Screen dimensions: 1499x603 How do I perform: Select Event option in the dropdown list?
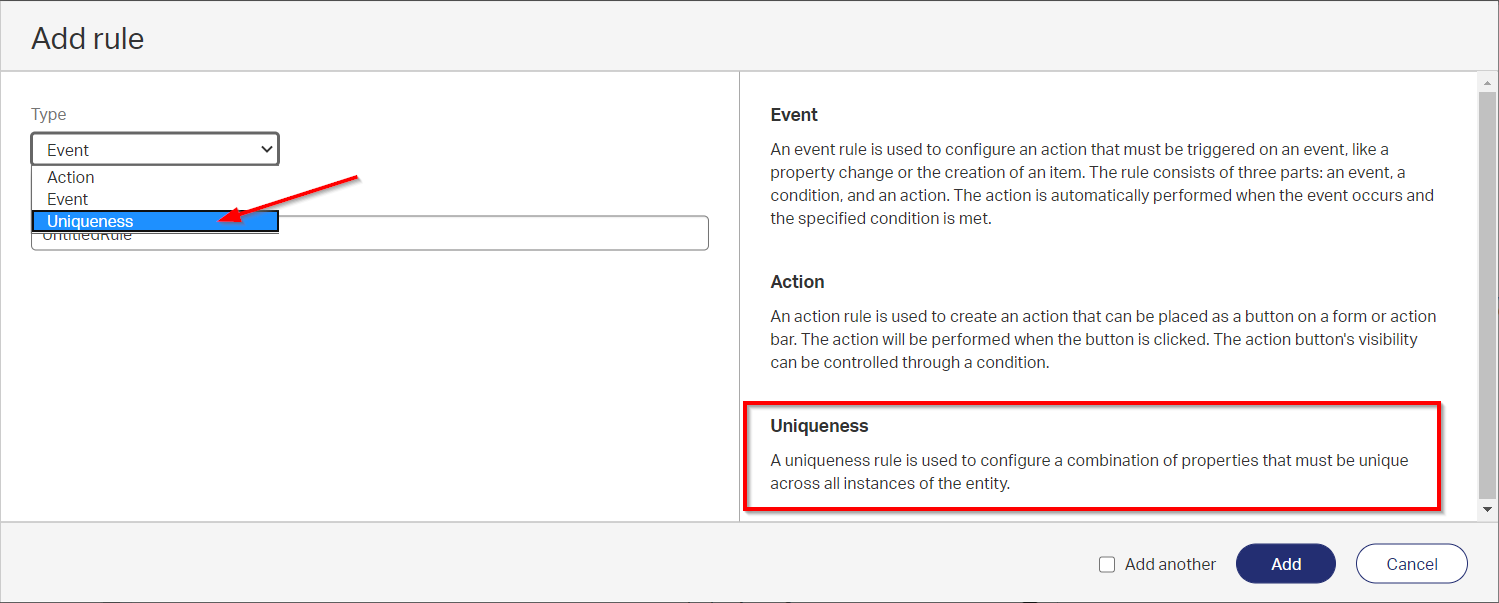click(68, 199)
